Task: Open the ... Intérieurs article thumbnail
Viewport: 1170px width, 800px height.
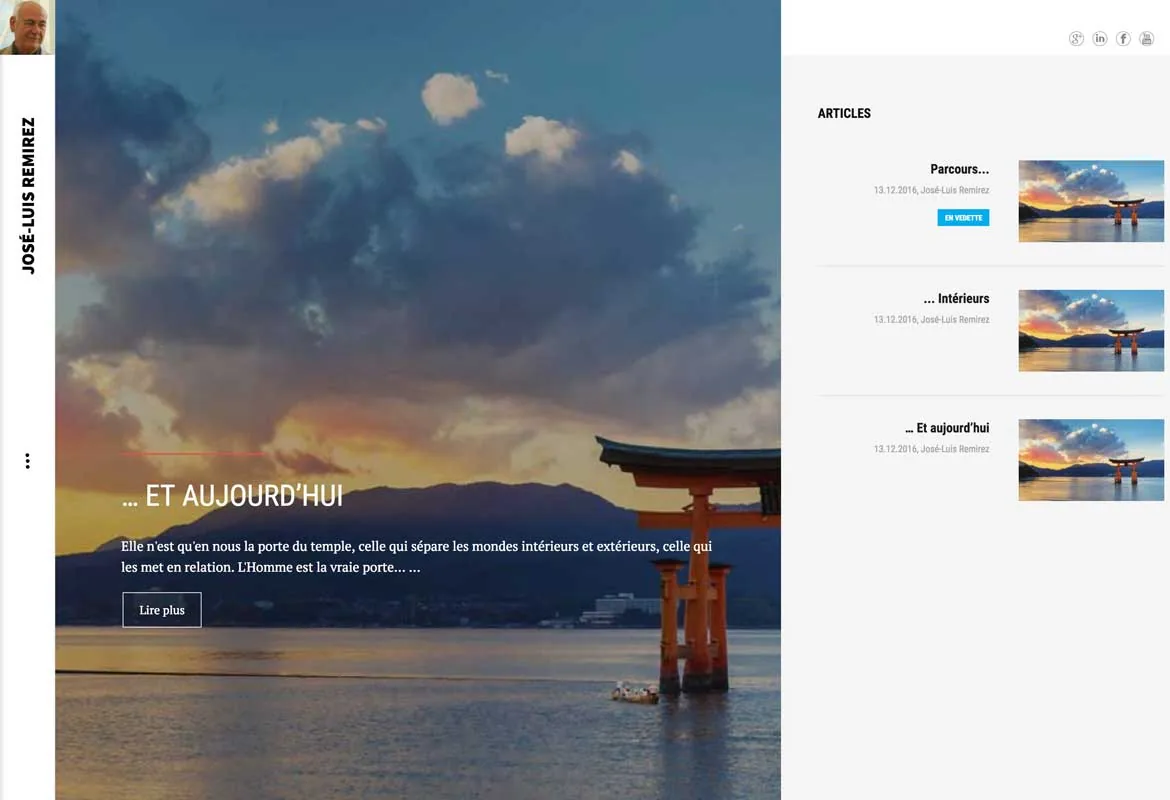Action: point(1091,331)
